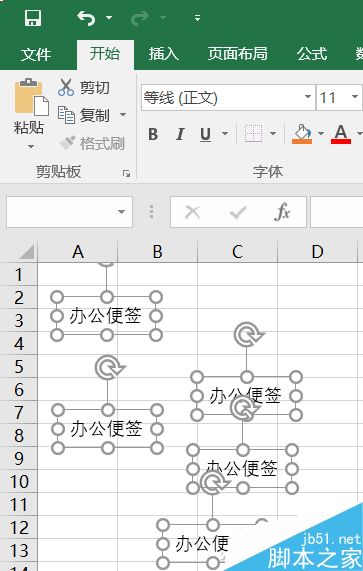This screenshot has height=571, width=363.
Task: Switch to the 页面布局 ribbon tab
Action: pos(237,54)
